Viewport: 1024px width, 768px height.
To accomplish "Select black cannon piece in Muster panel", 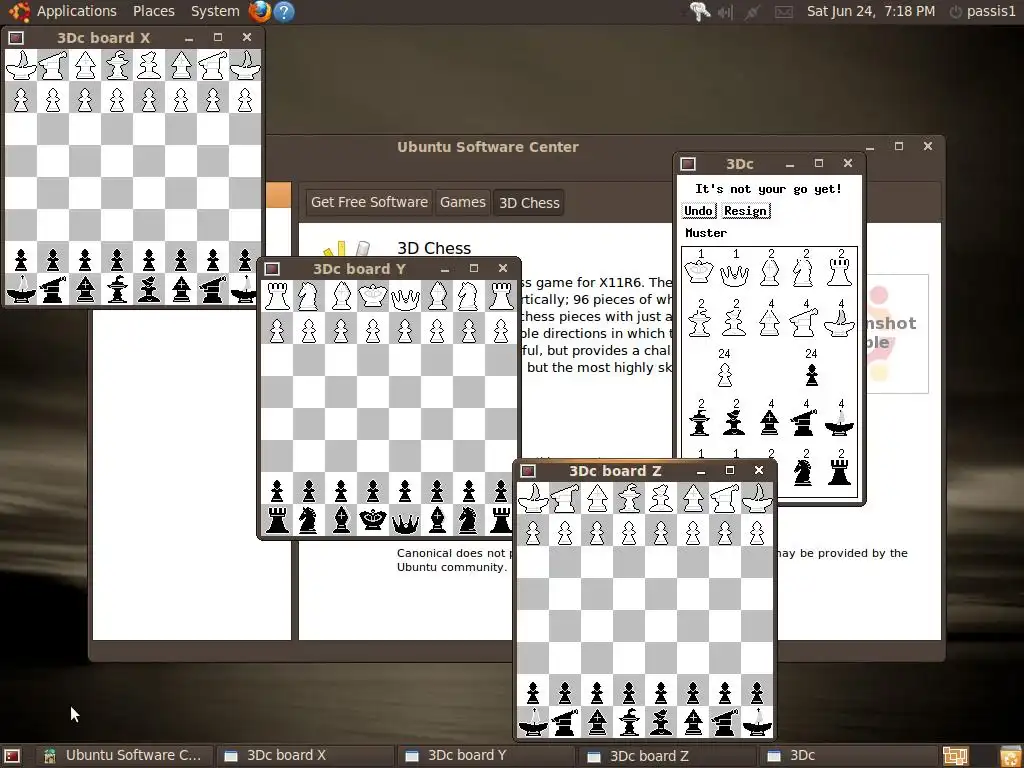I will coord(804,423).
